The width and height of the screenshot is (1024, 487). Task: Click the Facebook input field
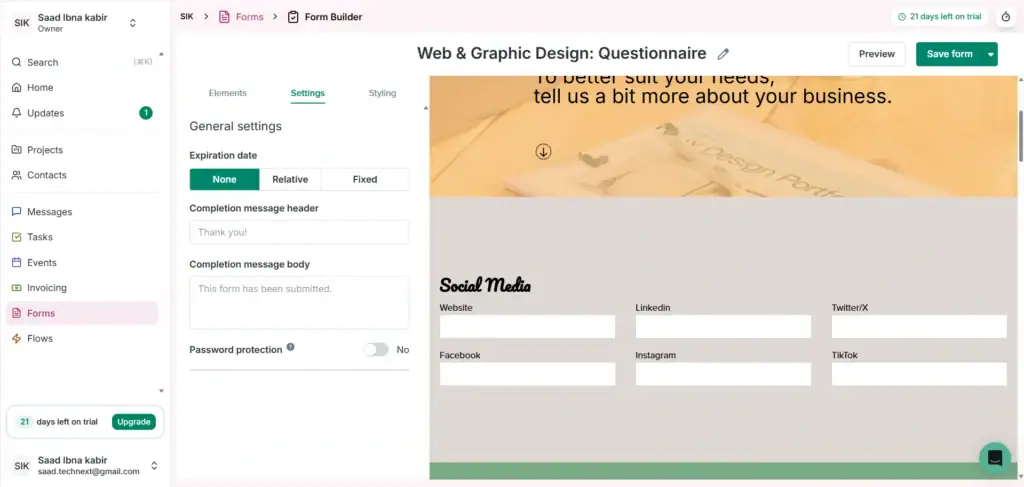[528, 374]
